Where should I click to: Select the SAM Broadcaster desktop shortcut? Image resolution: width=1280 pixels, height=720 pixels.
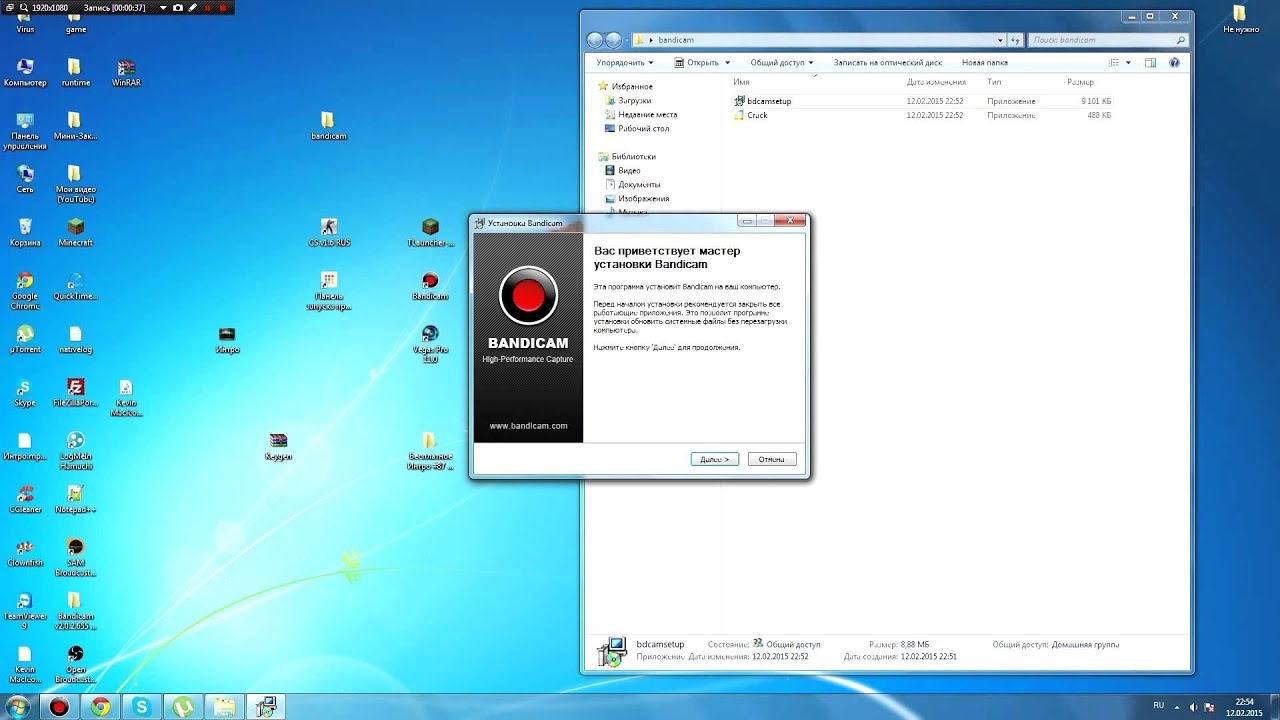[76, 558]
